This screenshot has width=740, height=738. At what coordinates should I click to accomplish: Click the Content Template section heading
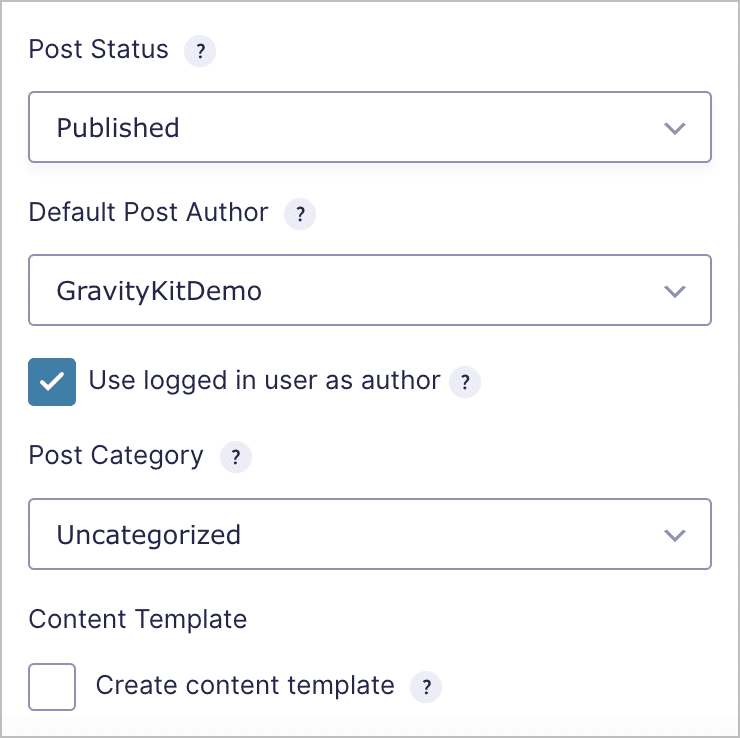137,619
